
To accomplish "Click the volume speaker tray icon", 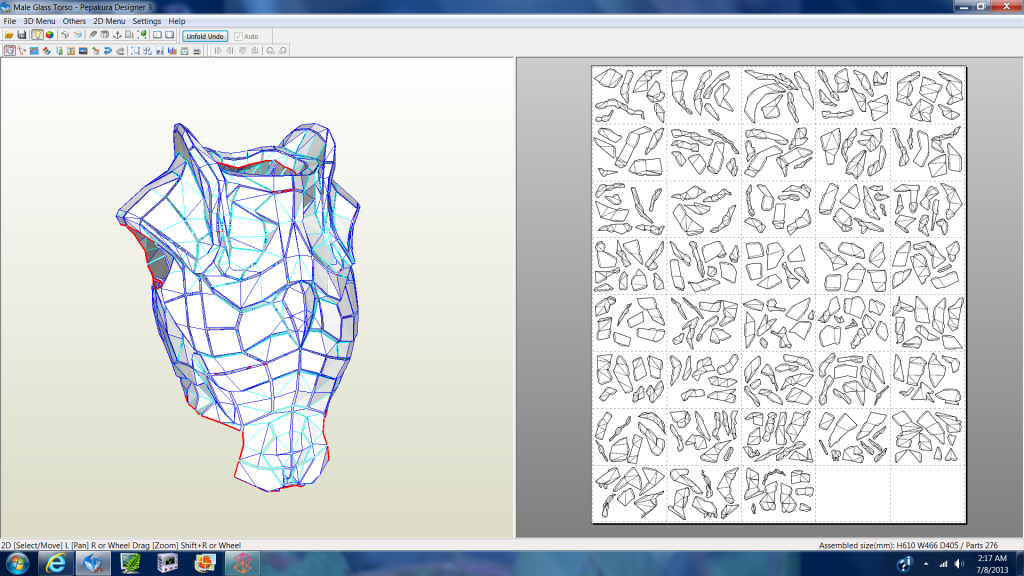I will tap(959, 564).
